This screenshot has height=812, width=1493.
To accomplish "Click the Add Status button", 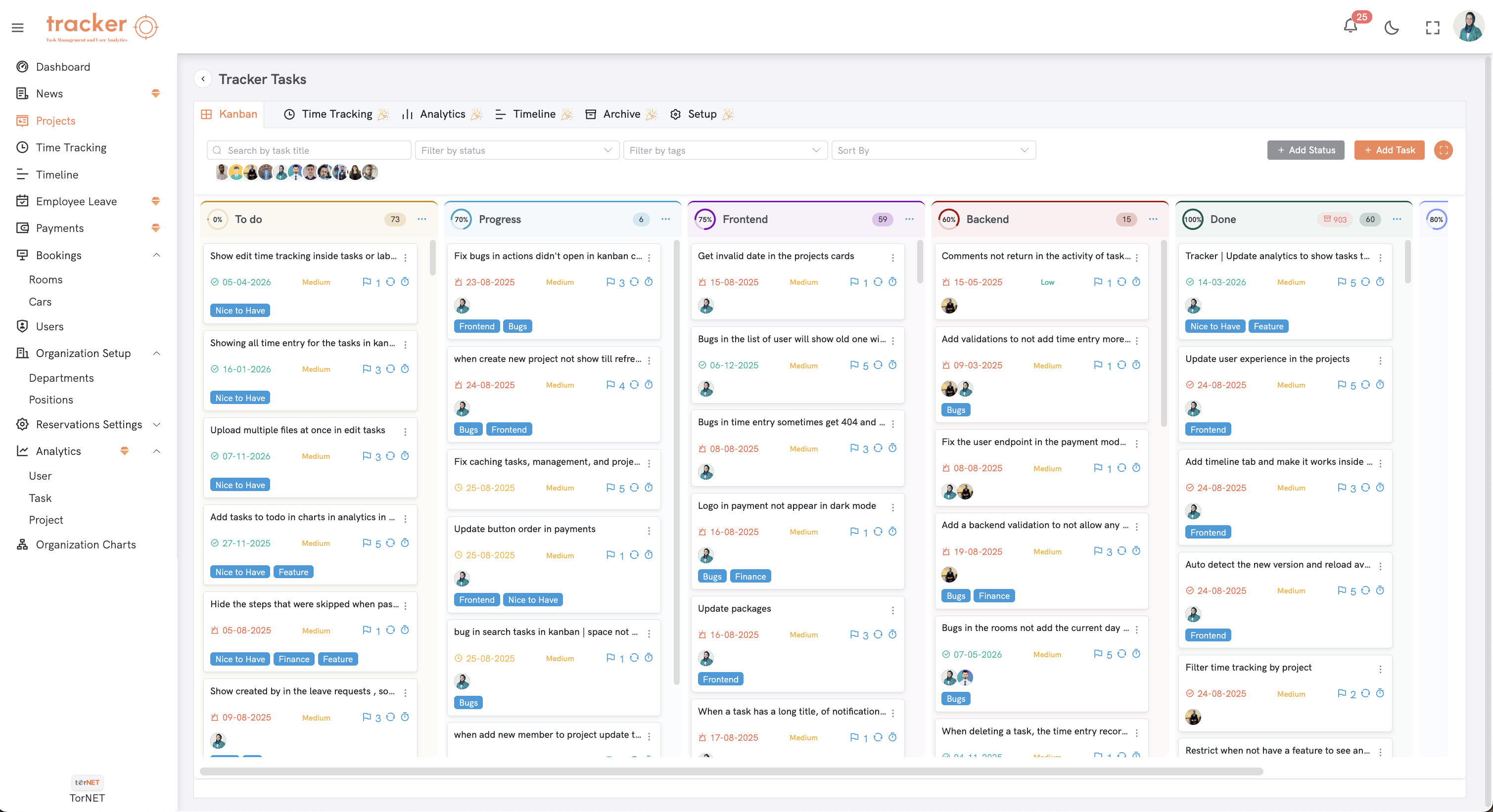I will point(1306,150).
